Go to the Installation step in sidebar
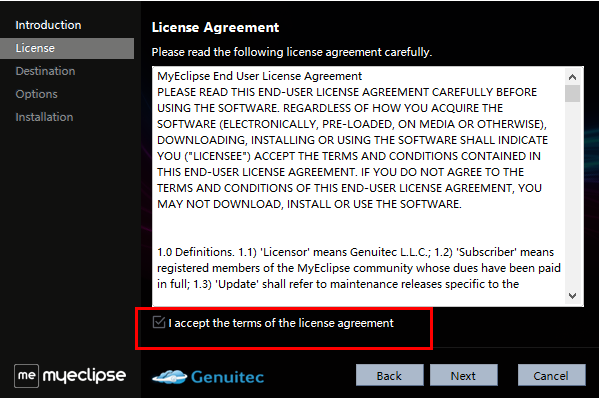This screenshot has width=599, height=398. [44, 117]
